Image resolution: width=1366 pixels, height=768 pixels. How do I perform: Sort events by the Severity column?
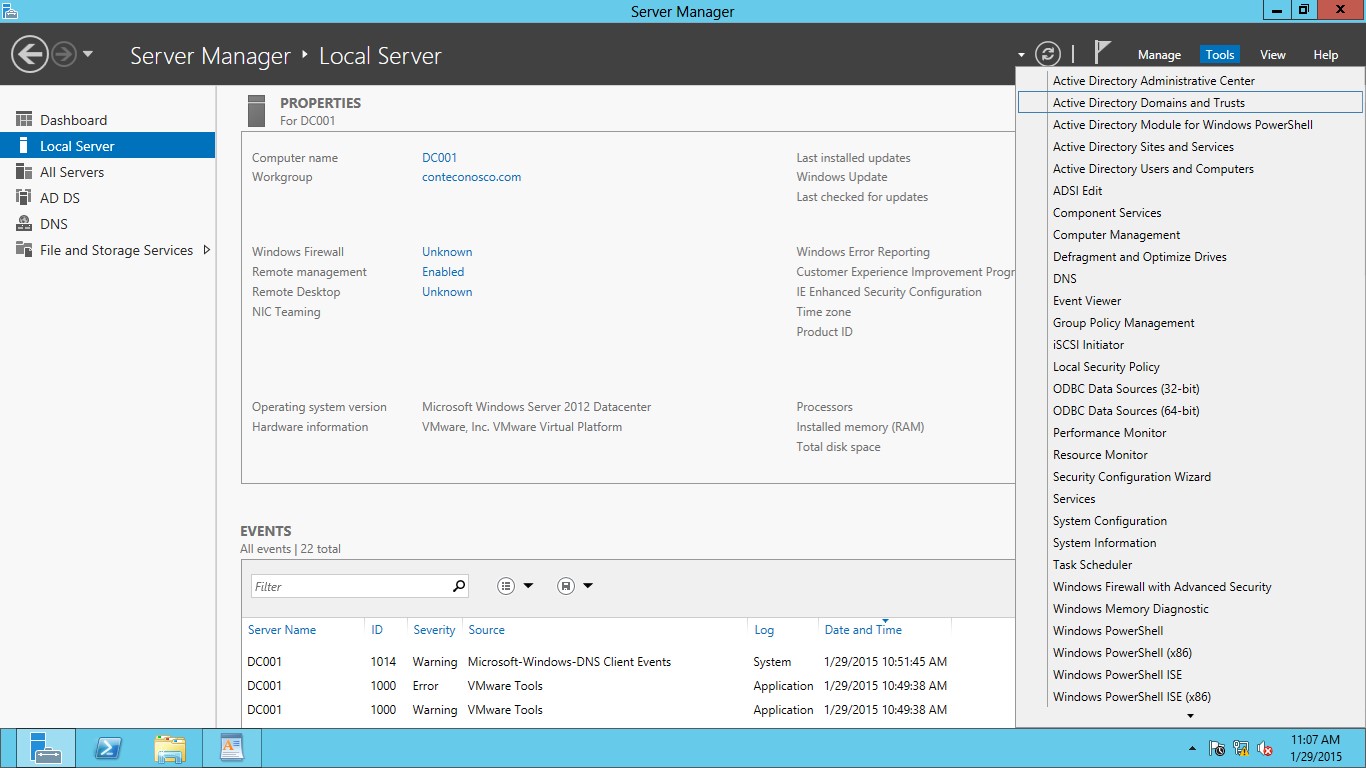click(434, 630)
